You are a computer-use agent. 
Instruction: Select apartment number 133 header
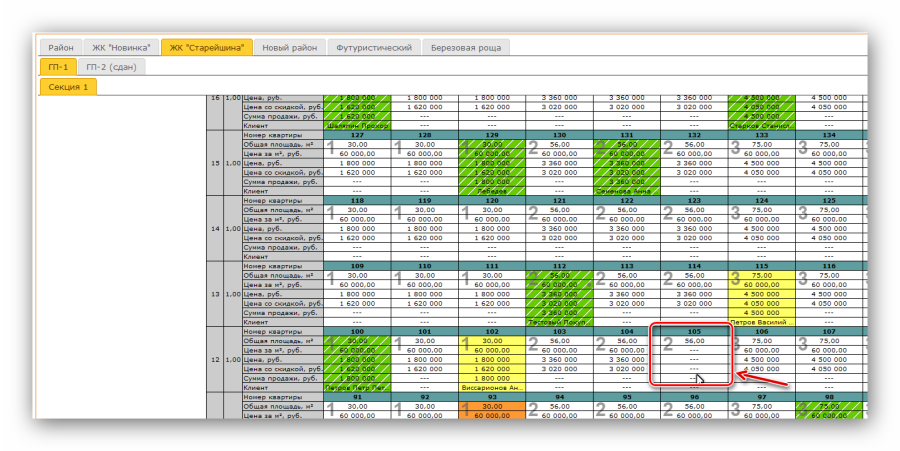coord(761,135)
